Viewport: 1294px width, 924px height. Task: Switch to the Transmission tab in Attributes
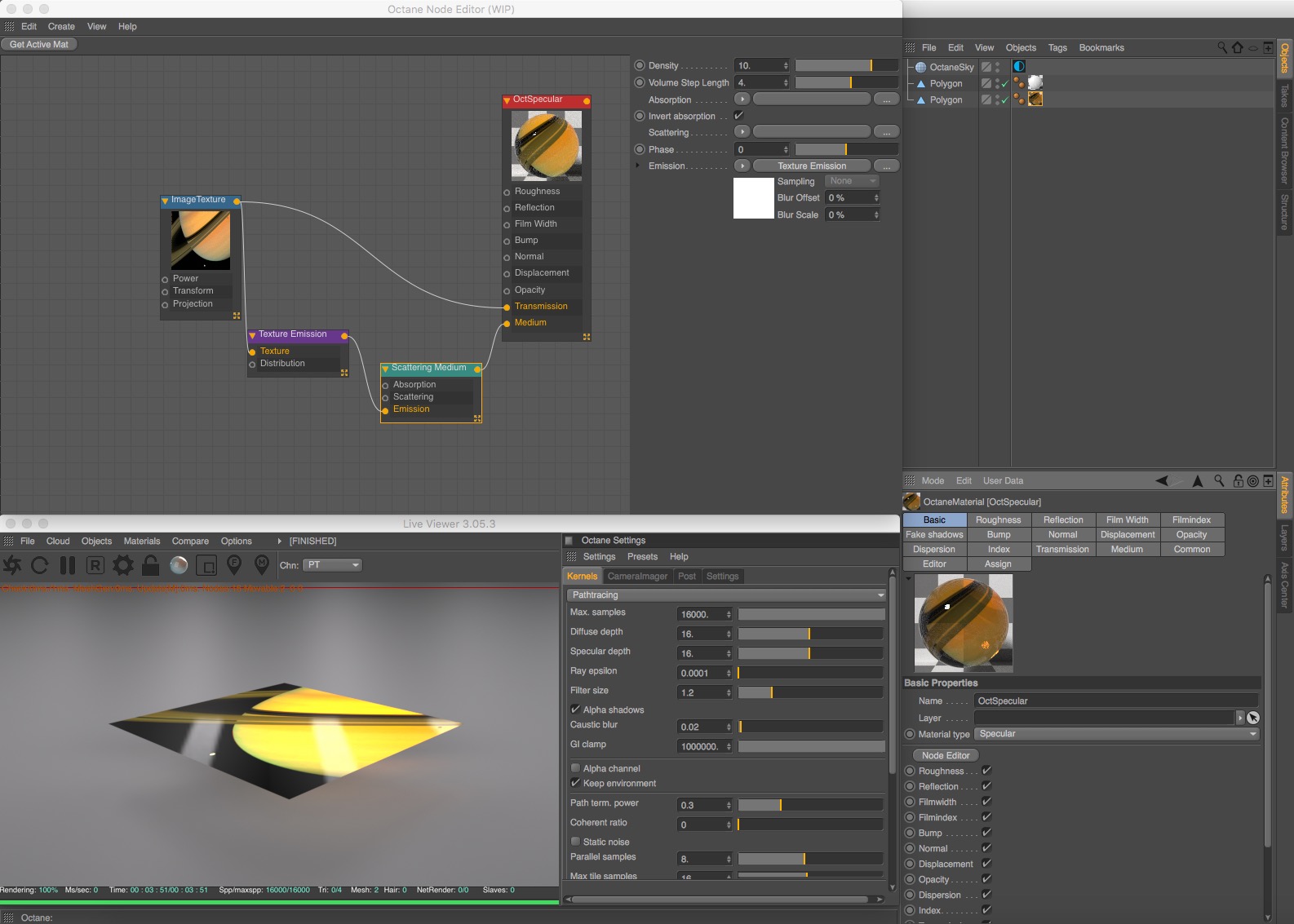click(x=1062, y=549)
